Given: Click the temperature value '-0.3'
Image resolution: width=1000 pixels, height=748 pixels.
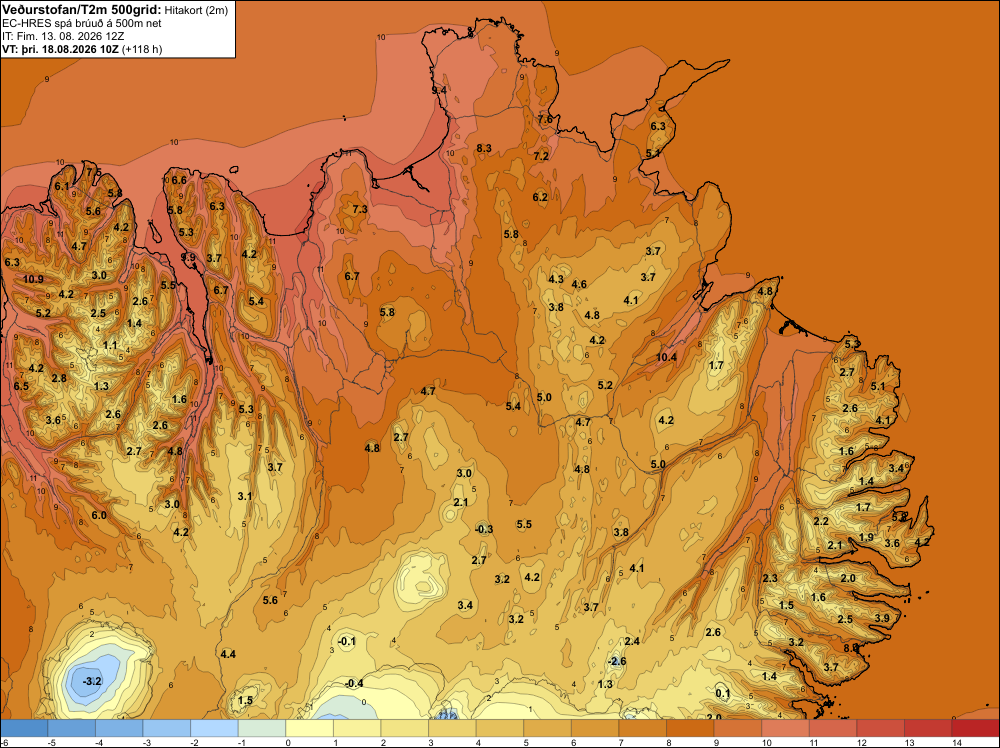Looking at the screenshot, I should (x=484, y=529).
